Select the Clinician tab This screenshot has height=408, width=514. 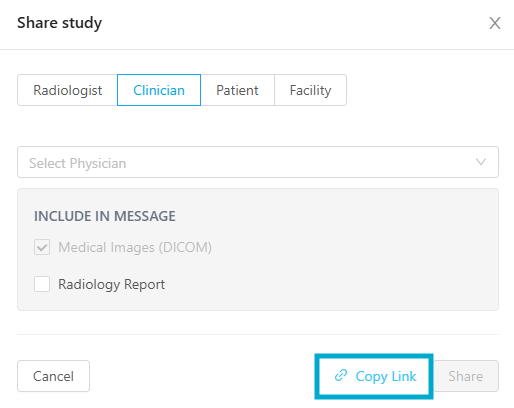tap(159, 90)
